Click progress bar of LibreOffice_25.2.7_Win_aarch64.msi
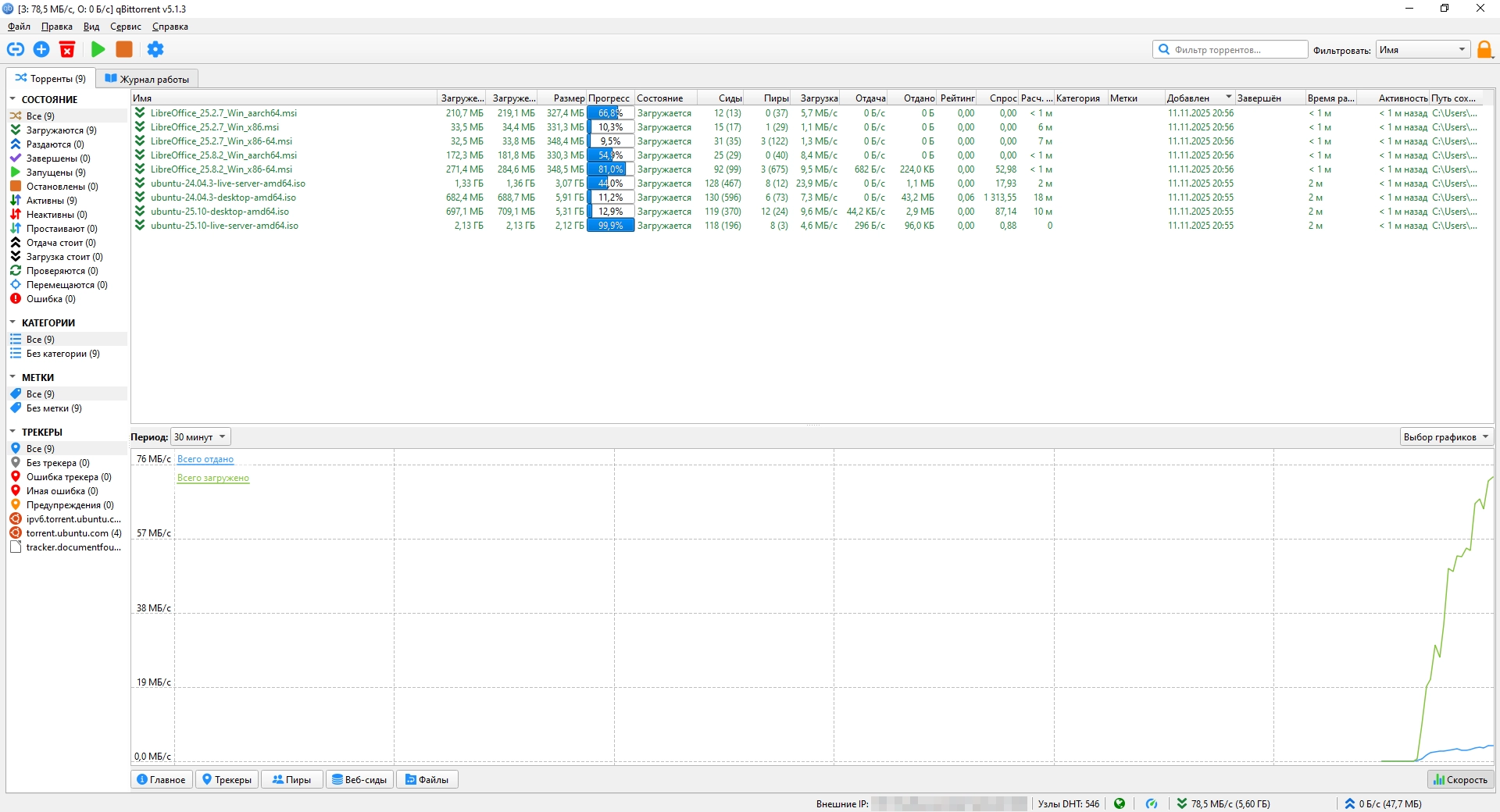The image size is (1500, 812). click(610, 113)
